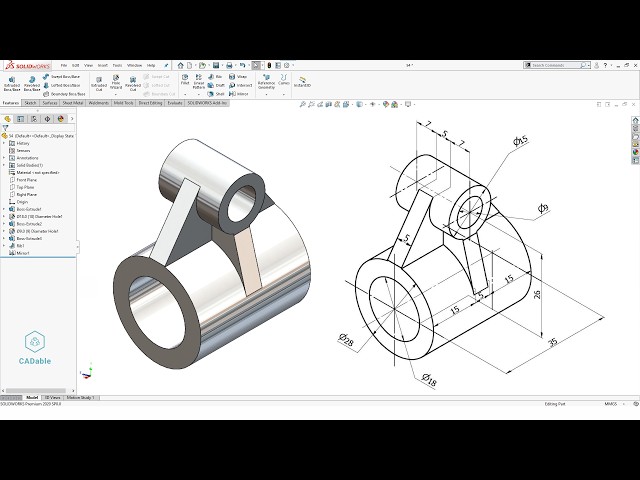Screen dimensions: 640x480
Task: Switch to the Motion Study 1 tab
Action: [x=80, y=398]
